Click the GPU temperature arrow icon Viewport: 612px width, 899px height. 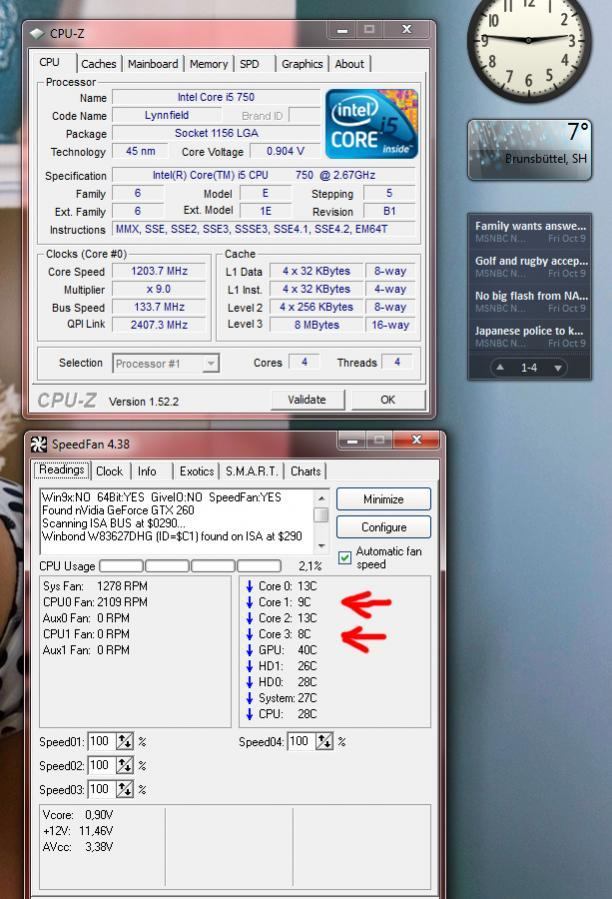tap(250, 650)
